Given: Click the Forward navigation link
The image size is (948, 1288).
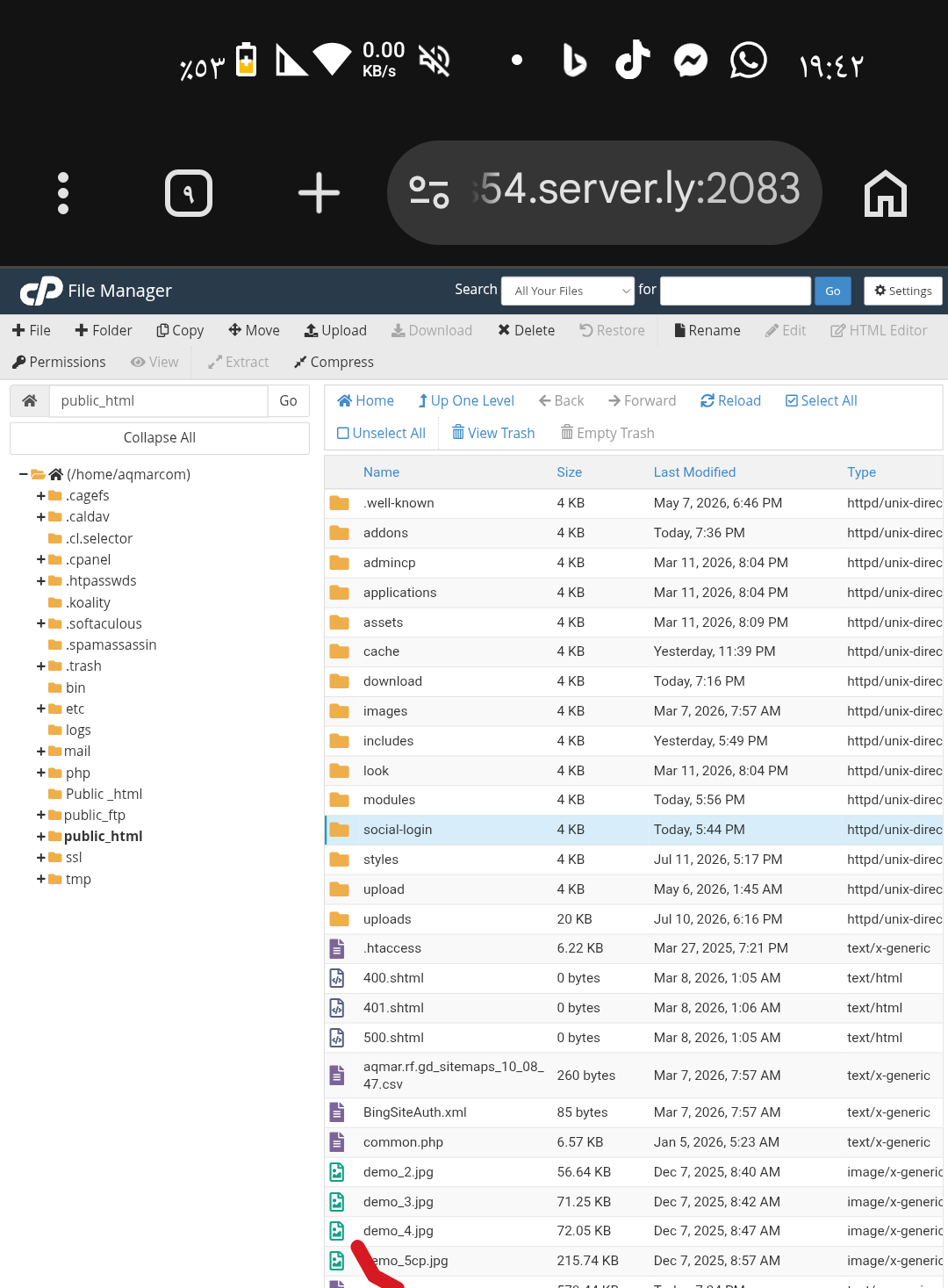Looking at the screenshot, I should pos(643,400).
